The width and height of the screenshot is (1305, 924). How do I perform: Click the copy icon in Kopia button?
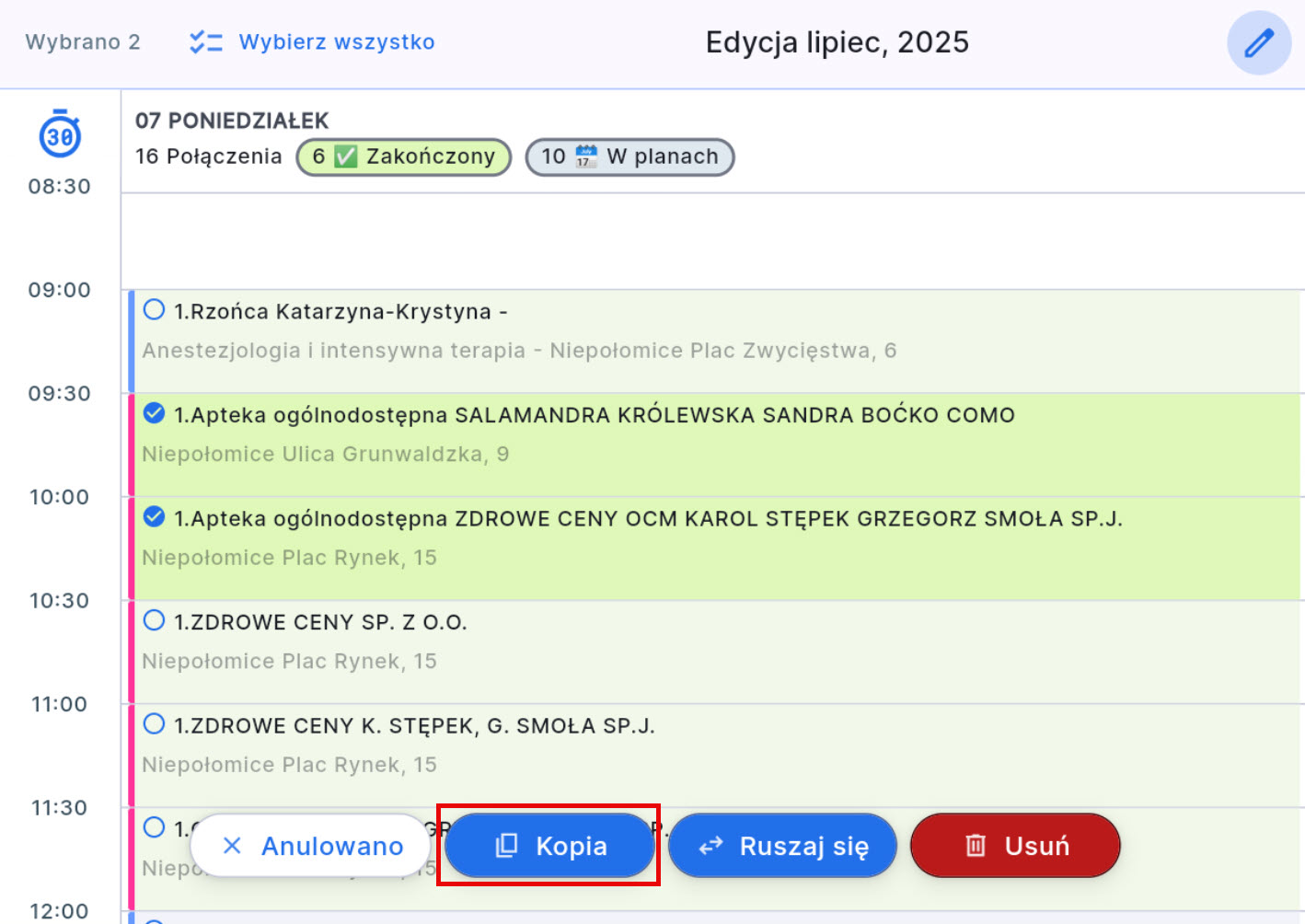506,846
